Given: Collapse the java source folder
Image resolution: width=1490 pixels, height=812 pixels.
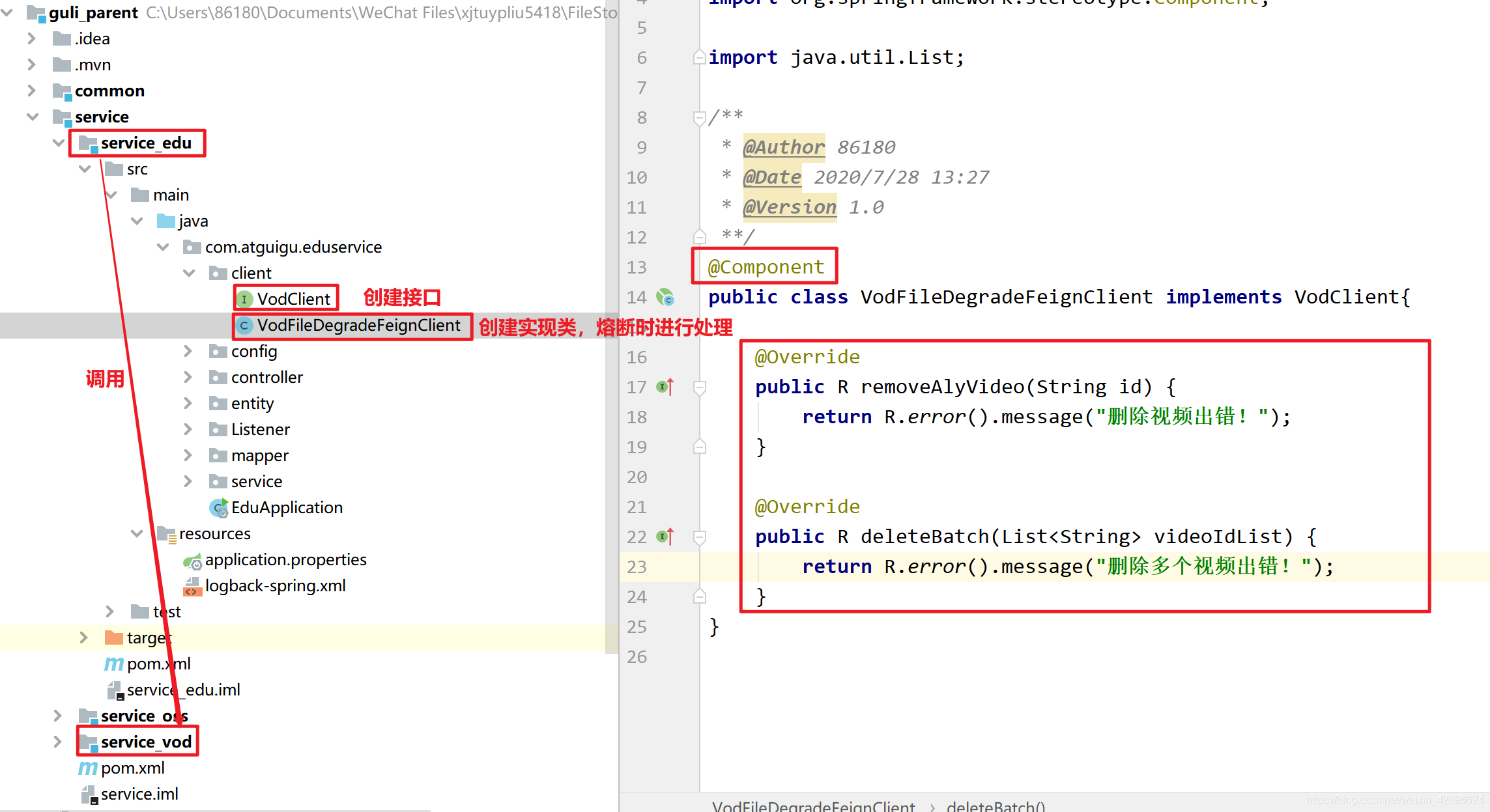Looking at the screenshot, I should [x=137, y=221].
